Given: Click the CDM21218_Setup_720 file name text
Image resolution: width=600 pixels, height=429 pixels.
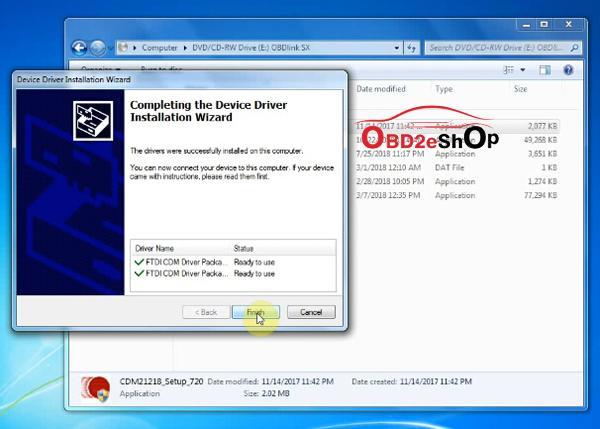Looking at the screenshot, I should coord(161,382).
